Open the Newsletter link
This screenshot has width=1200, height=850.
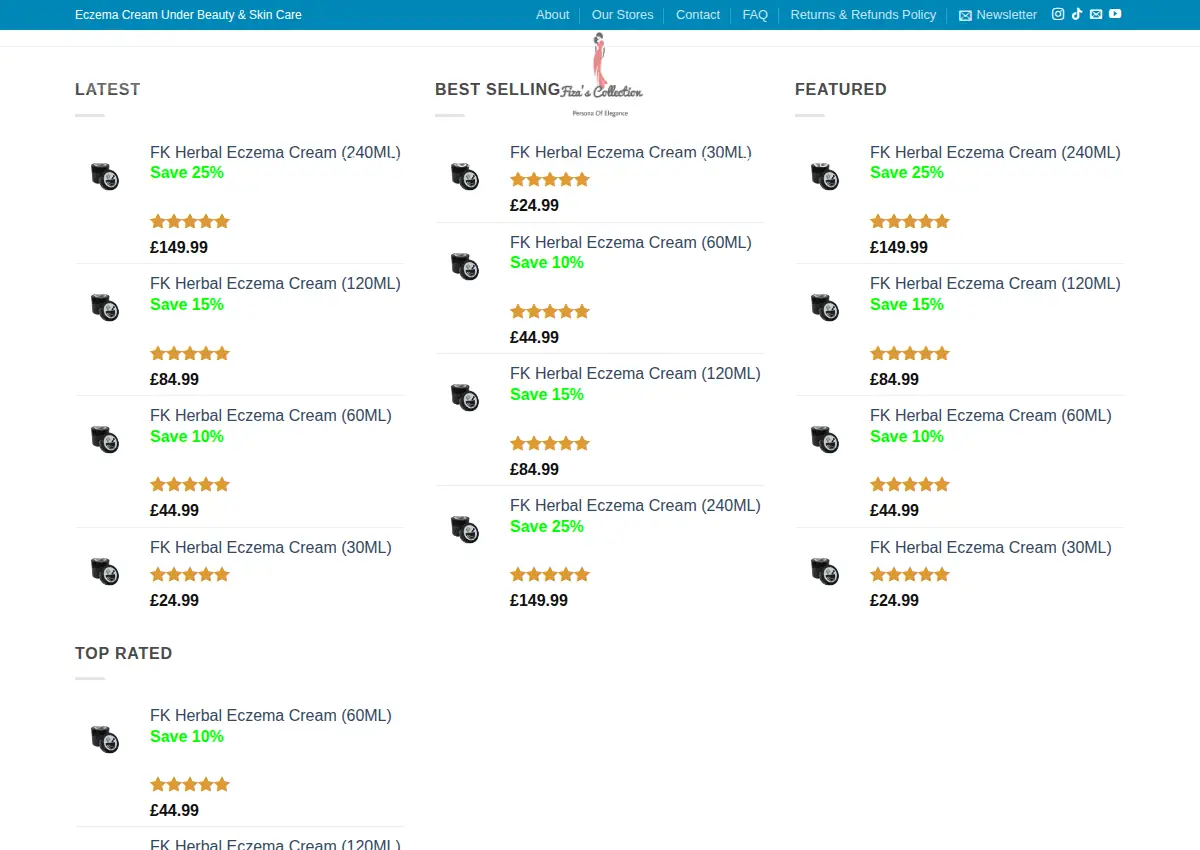coord(998,15)
